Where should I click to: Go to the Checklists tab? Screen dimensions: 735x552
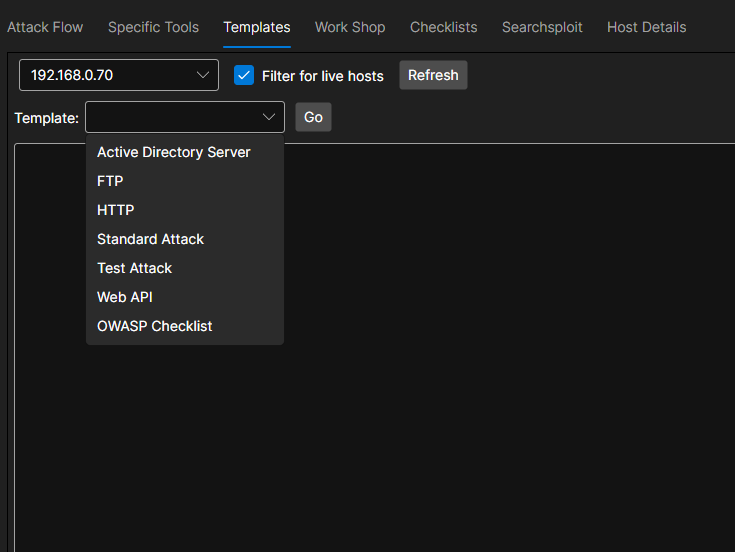(x=443, y=27)
